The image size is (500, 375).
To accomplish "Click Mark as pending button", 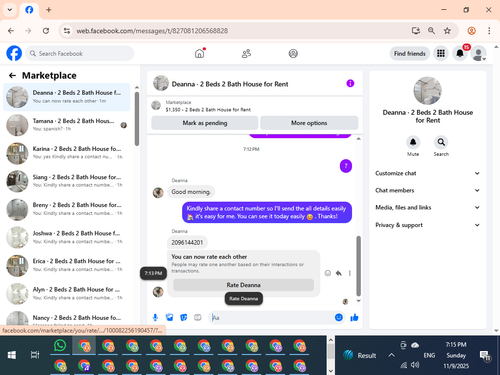I will point(205,123).
